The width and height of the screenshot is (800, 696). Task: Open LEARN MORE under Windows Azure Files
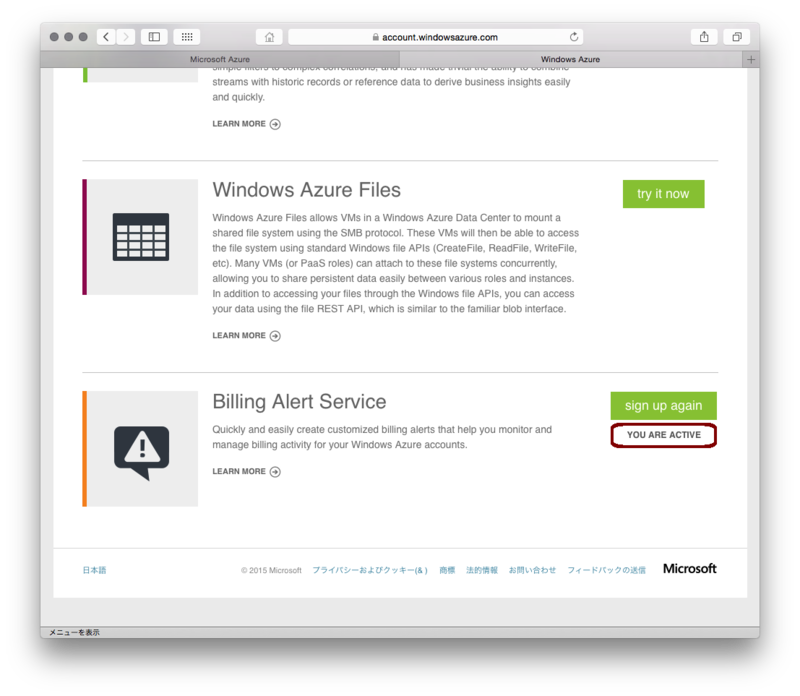tap(246, 335)
